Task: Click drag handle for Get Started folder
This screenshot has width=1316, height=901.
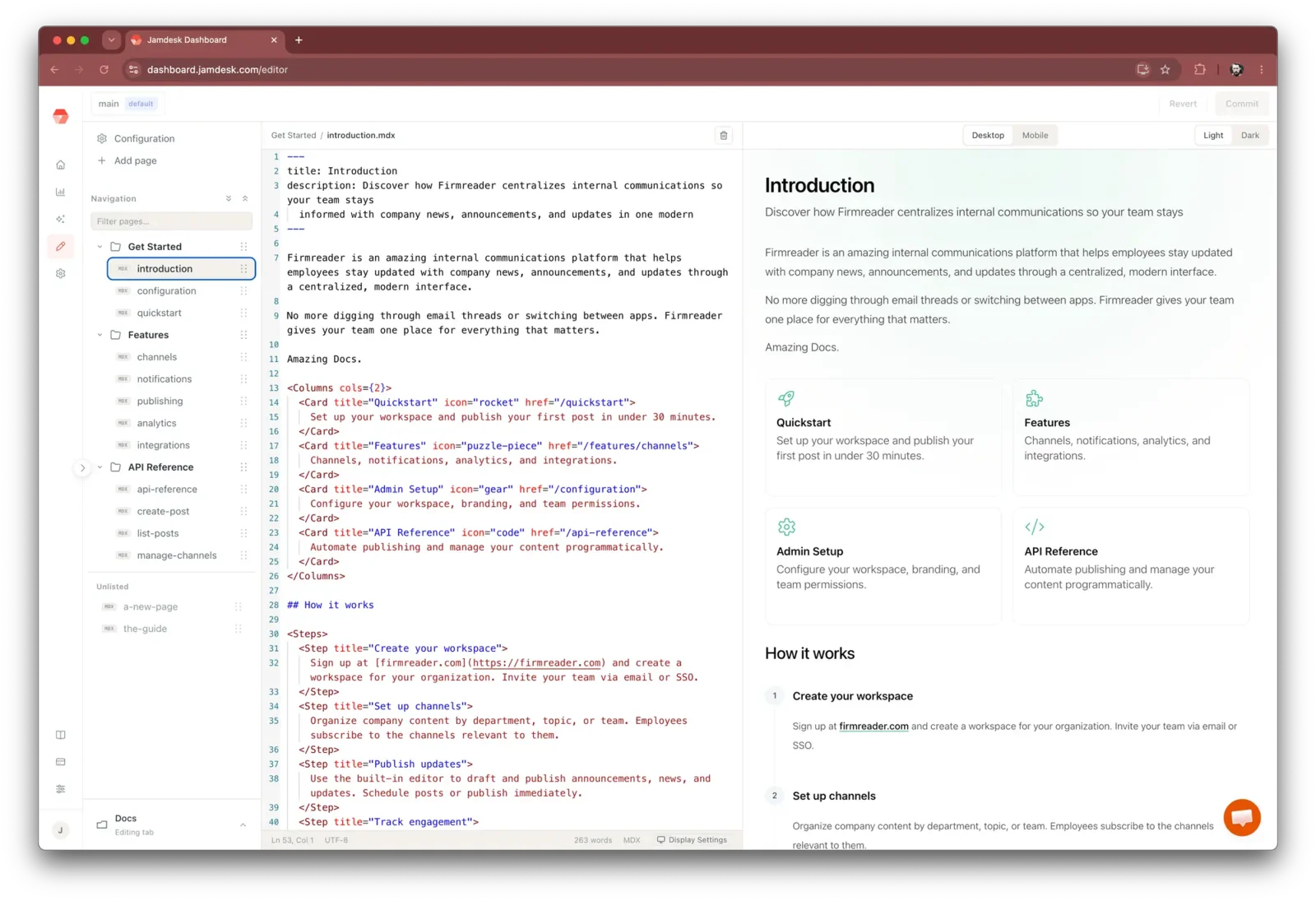Action: pyautogui.click(x=243, y=247)
